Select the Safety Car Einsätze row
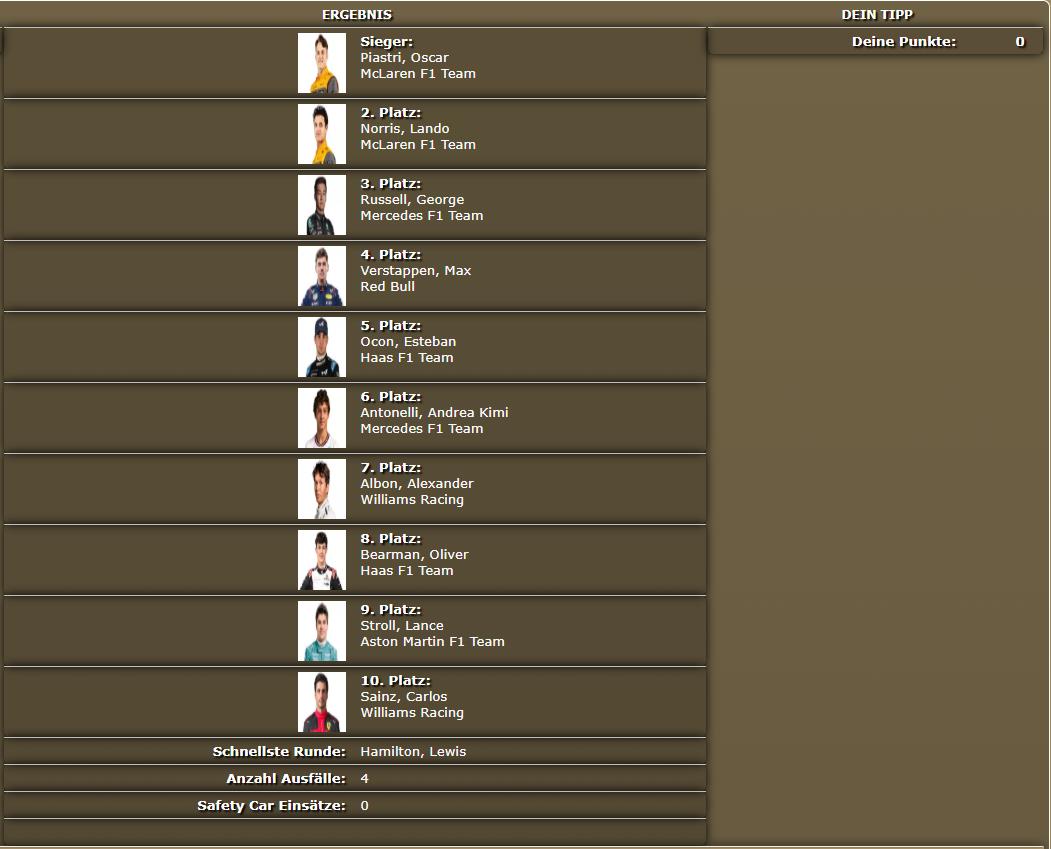1051x849 pixels. point(355,806)
